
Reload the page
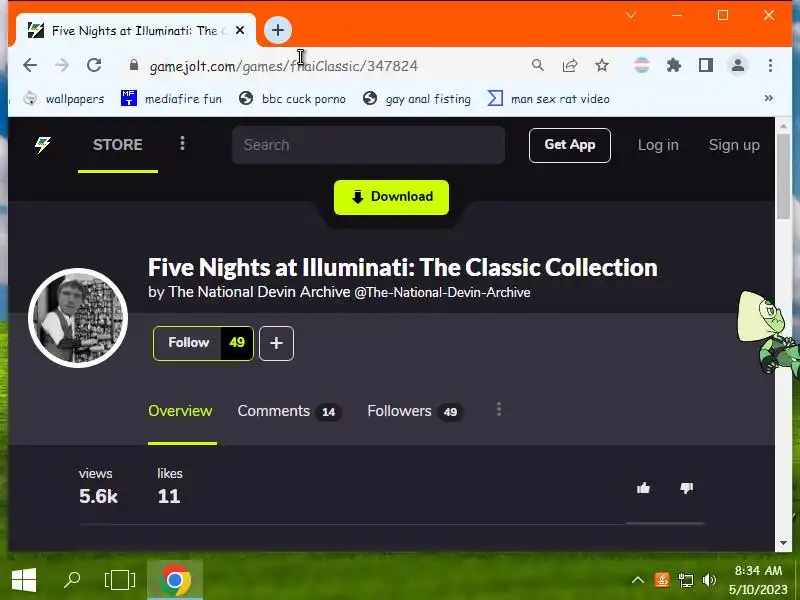point(94,65)
